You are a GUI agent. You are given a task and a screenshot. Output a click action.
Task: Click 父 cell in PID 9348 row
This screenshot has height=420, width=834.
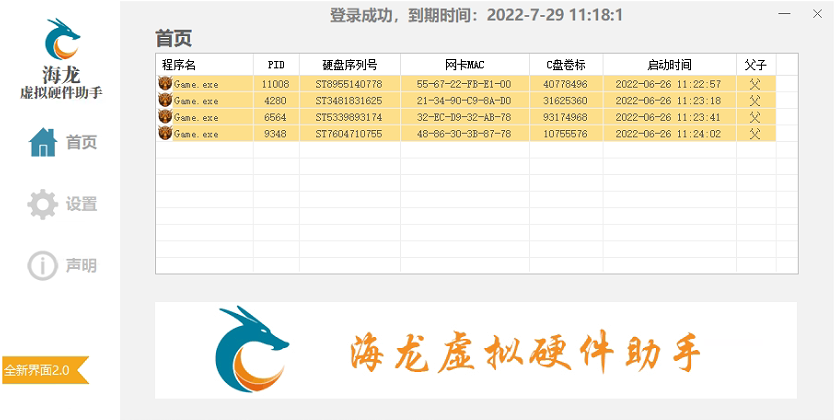(755, 134)
